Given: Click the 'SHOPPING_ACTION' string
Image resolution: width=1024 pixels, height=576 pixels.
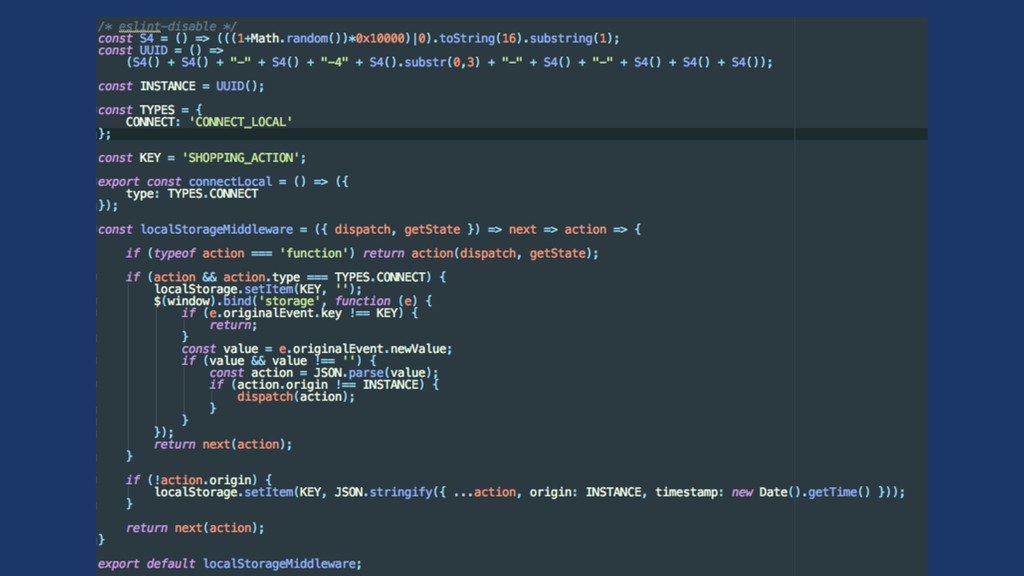Looking at the screenshot, I should pyautogui.click(x=240, y=158).
